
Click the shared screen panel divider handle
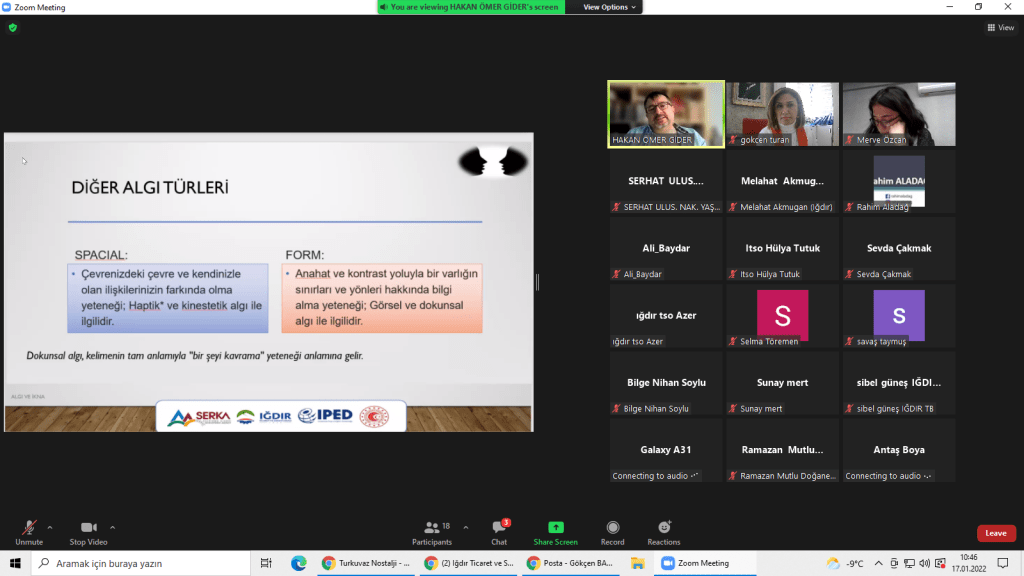coord(537,283)
